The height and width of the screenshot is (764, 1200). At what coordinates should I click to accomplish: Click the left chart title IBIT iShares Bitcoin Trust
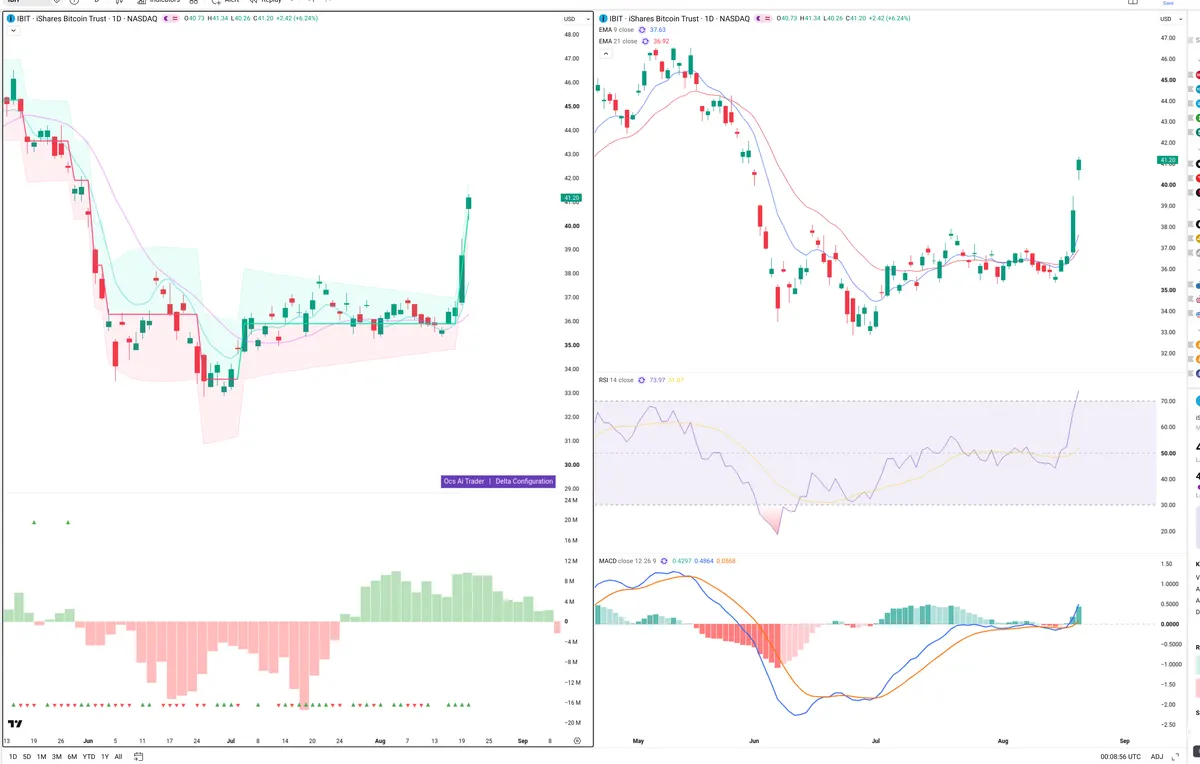(64, 19)
